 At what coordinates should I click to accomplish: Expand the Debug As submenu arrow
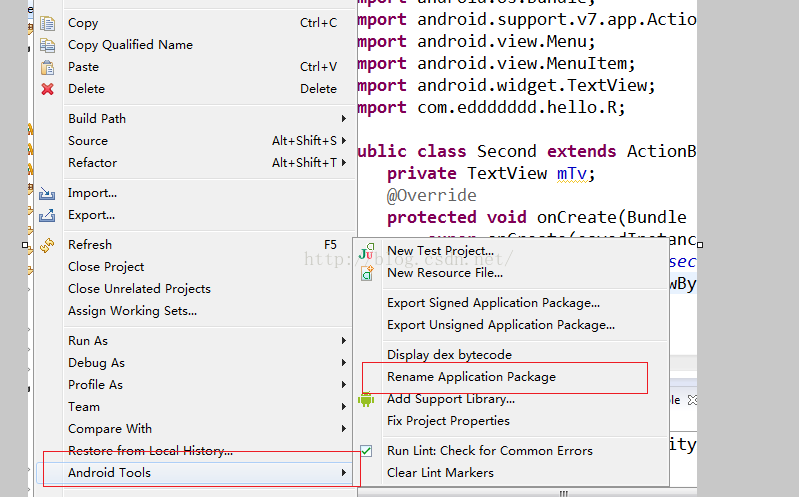tap(344, 362)
